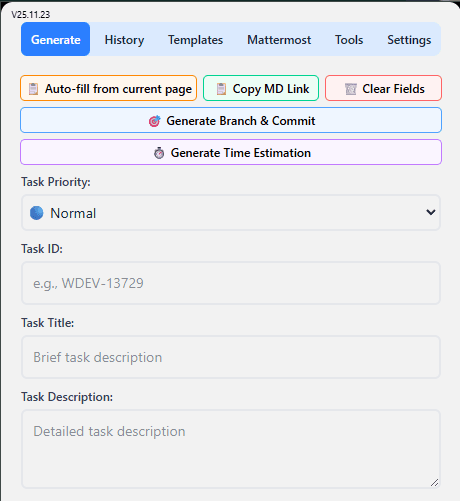
Task: Open the Templates tab
Action: click(x=195, y=40)
